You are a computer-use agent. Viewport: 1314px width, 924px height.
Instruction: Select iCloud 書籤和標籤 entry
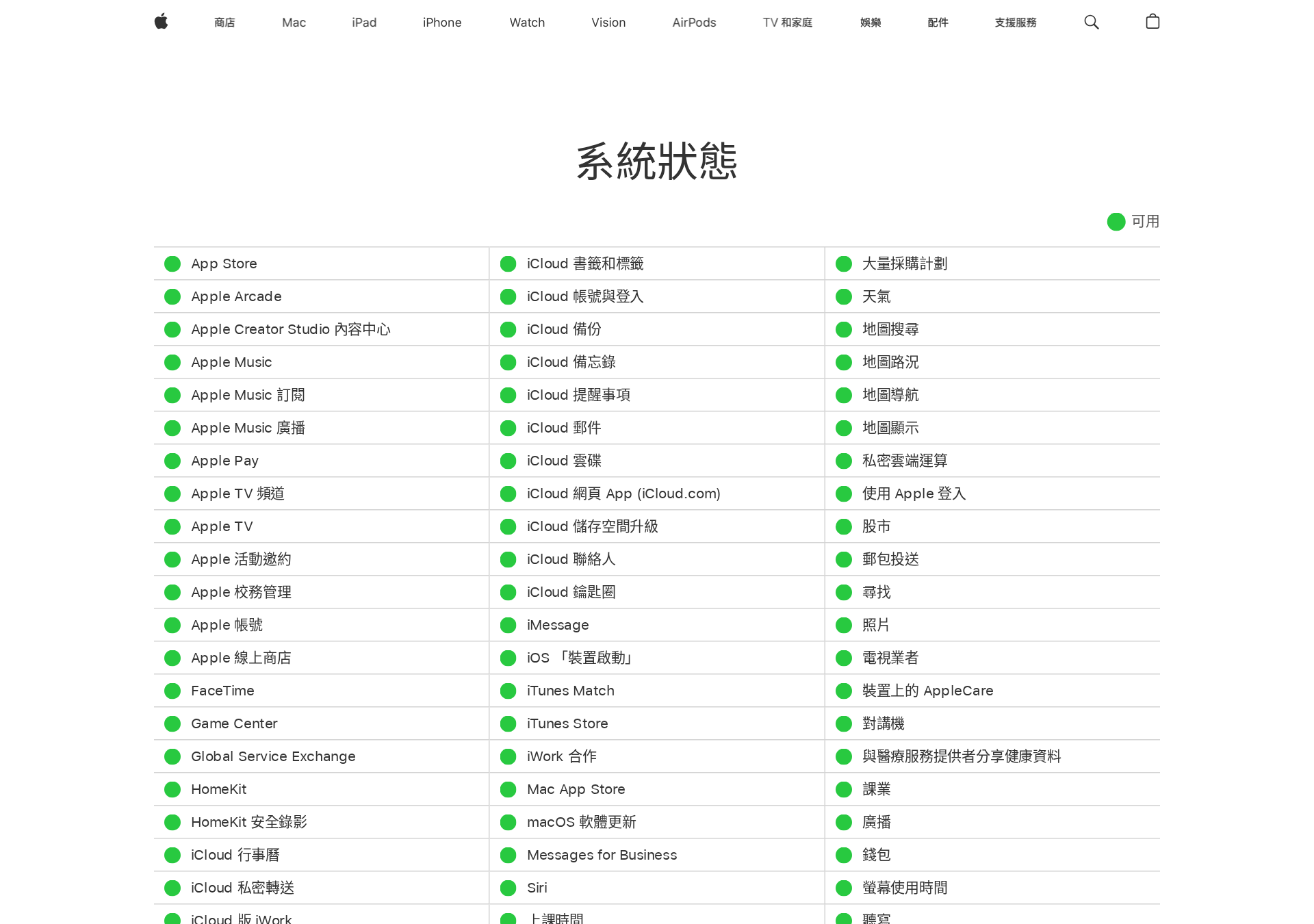point(585,264)
